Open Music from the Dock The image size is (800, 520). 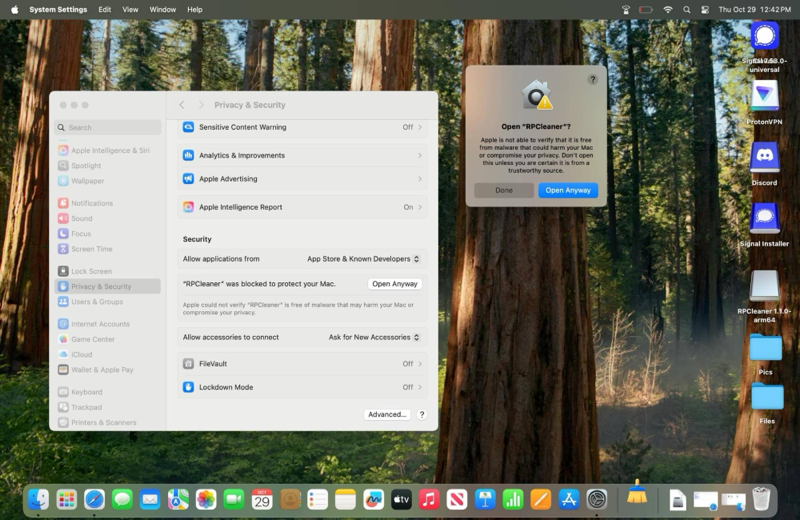(429, 500)
